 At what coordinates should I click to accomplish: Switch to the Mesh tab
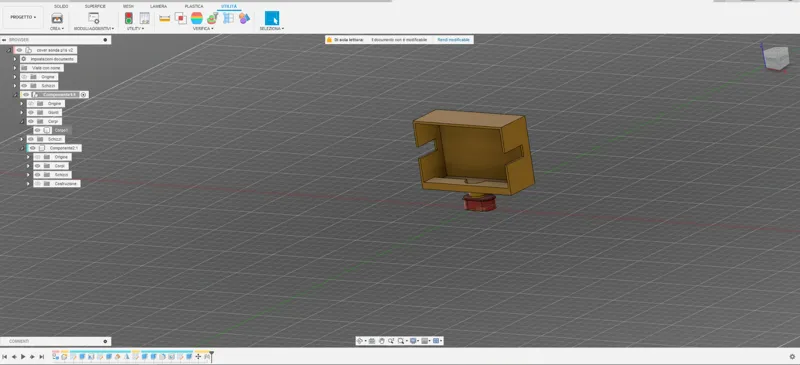[x=129, y=6]
